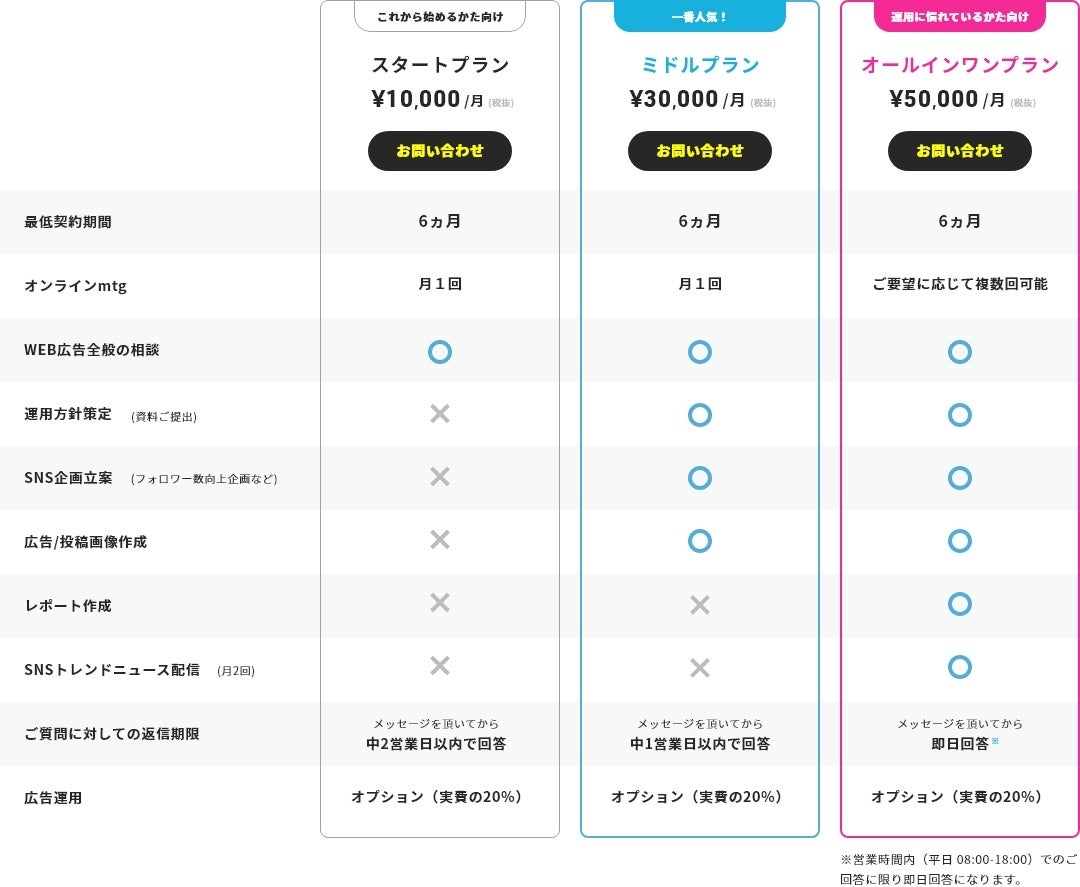
Task: Click the X mark for 運用方針策定 under Start plan
Action: [x=440, y=414]
